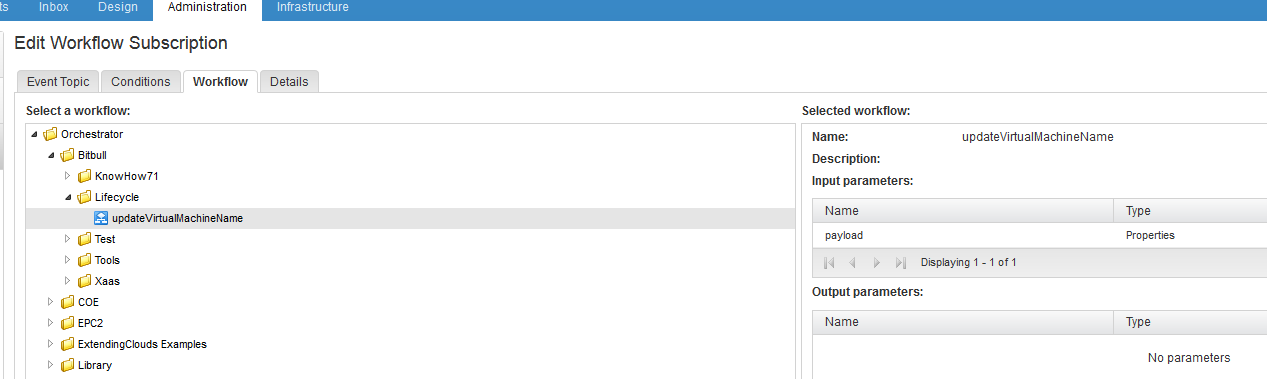The image size is (1267, 379).
Task: Click the Tools folder icon
Action: pyautogui.click(x=84, y=260)
